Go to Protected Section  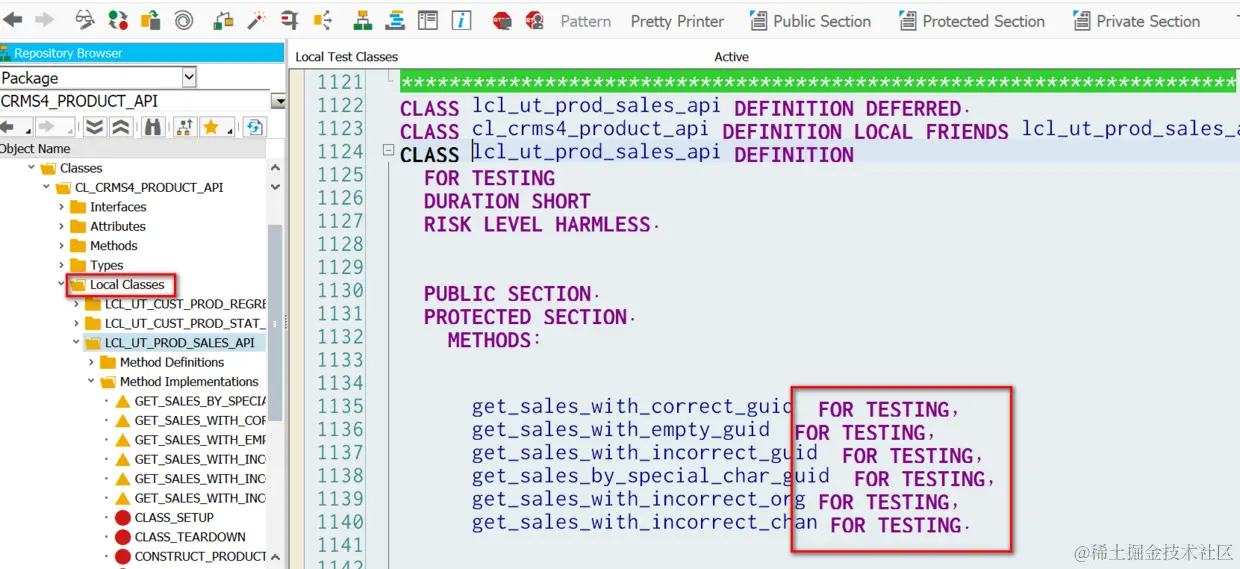click(x=972, y=21)
